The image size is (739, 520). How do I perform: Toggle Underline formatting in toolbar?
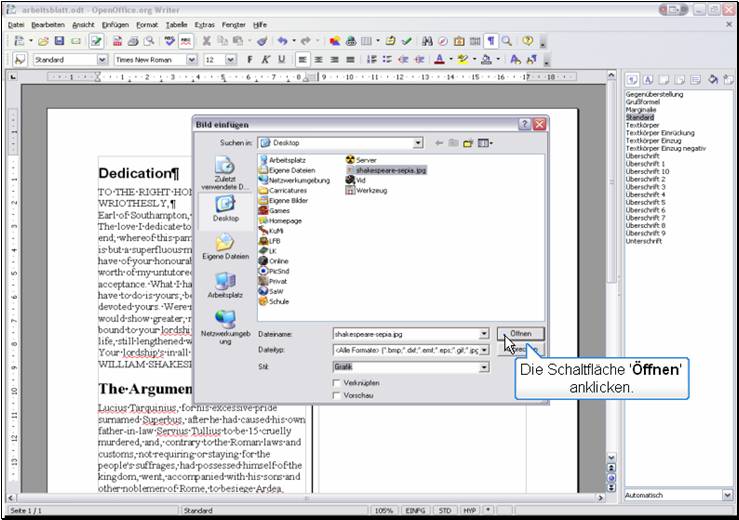pos(282,60)
